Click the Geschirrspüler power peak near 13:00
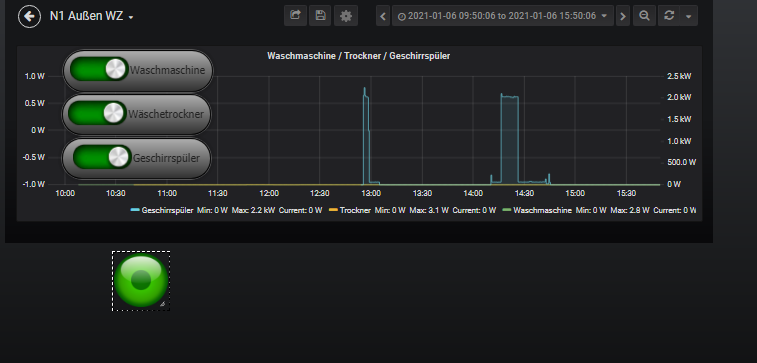Image resolution: width=757 pixels, height=363 pixels. pos(364,90)
